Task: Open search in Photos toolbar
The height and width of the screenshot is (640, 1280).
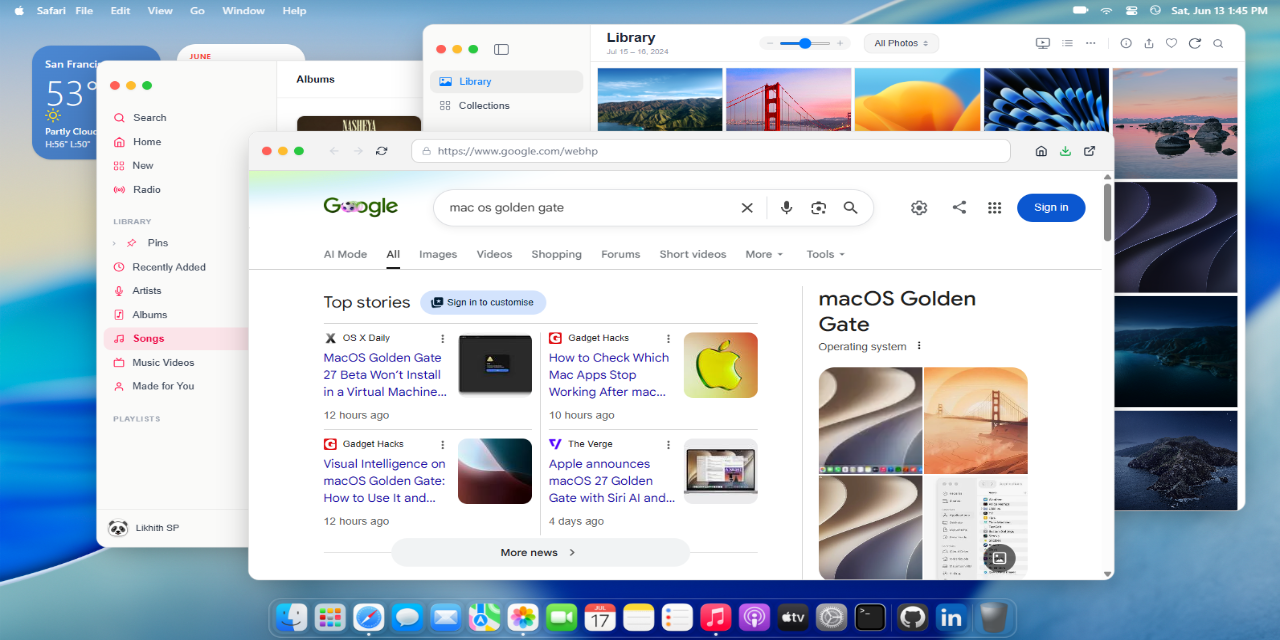Action: [1218, 43]
